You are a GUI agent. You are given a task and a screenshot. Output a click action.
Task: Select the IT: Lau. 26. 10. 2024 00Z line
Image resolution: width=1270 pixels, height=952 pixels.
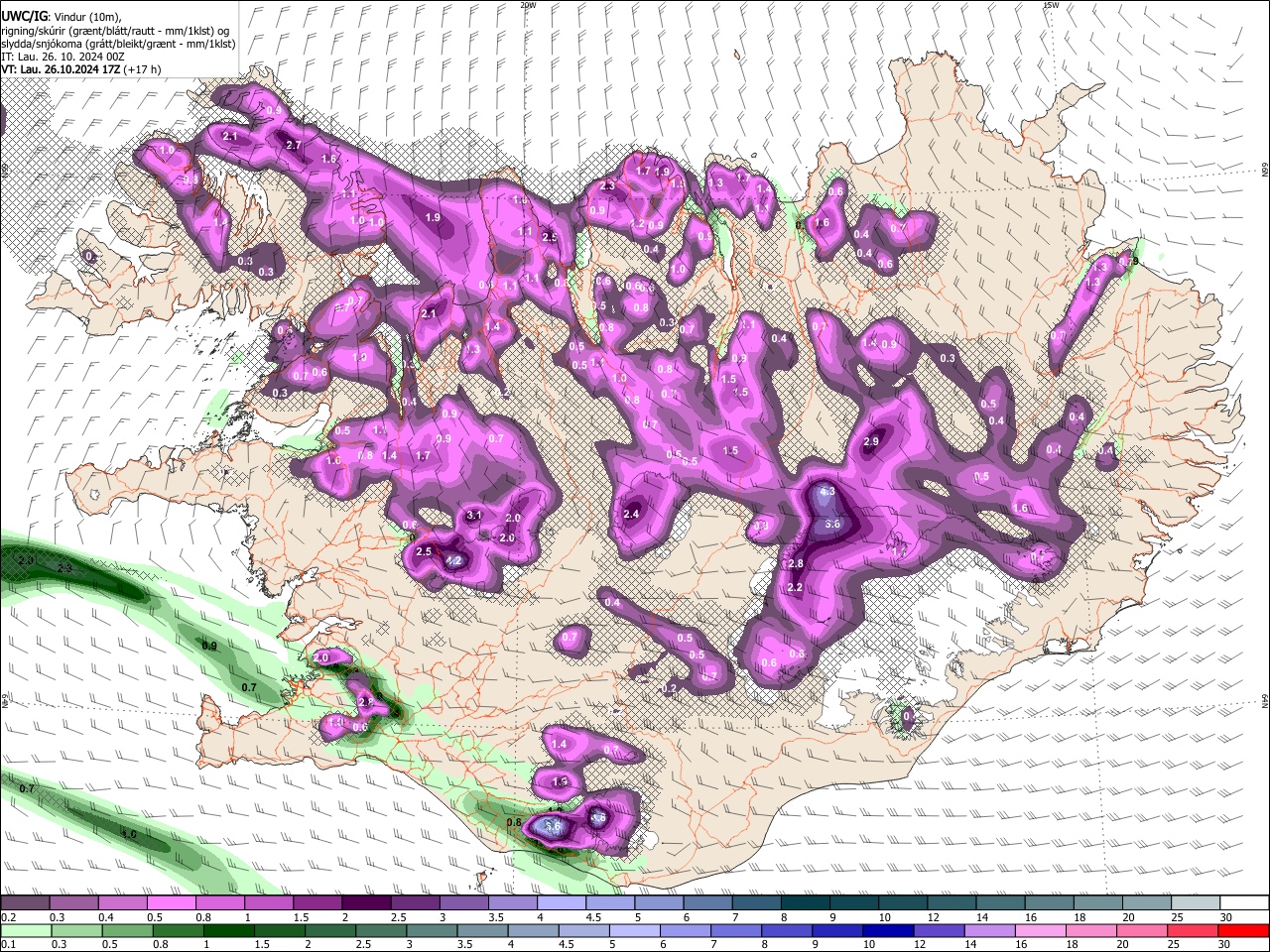[63, 57]
